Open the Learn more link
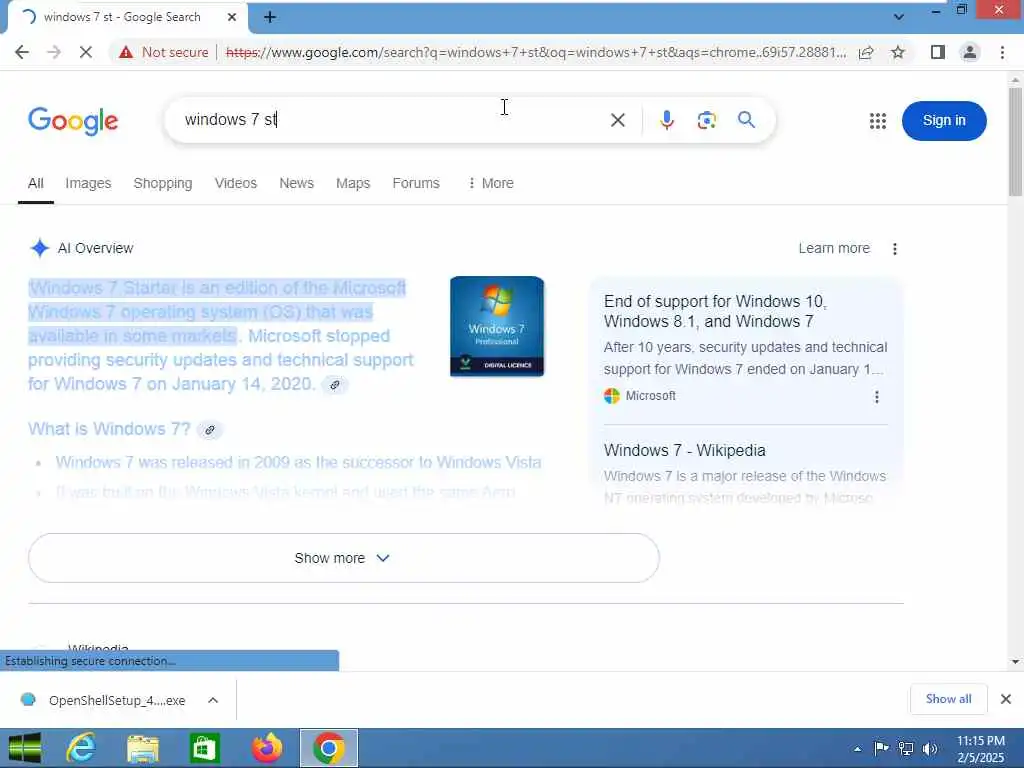 point(834,248)
